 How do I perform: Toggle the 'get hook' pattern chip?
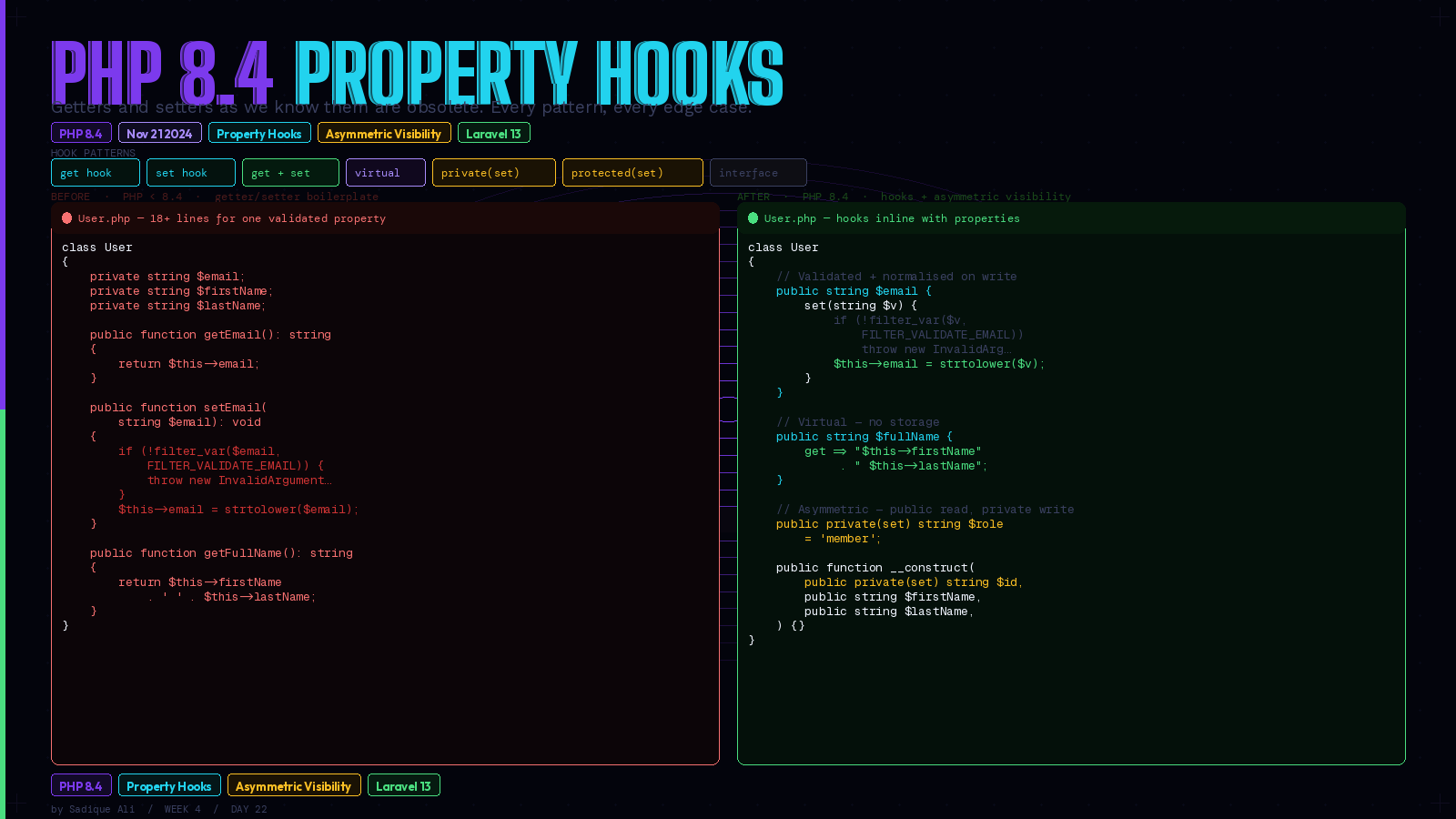coord(95,172)
